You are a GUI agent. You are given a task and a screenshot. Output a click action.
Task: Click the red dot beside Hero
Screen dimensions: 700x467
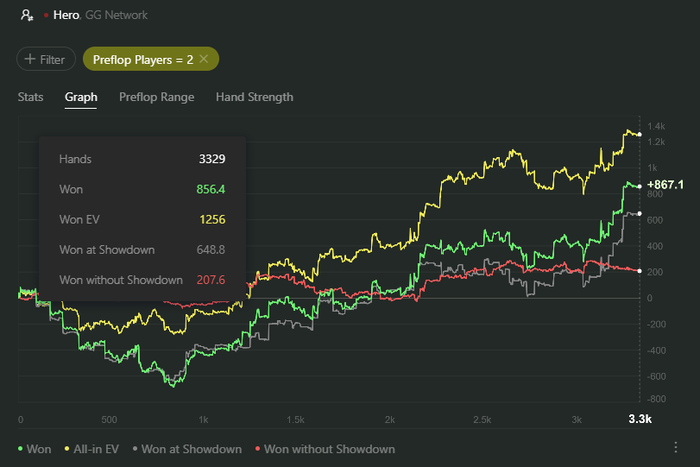point(46,17)
